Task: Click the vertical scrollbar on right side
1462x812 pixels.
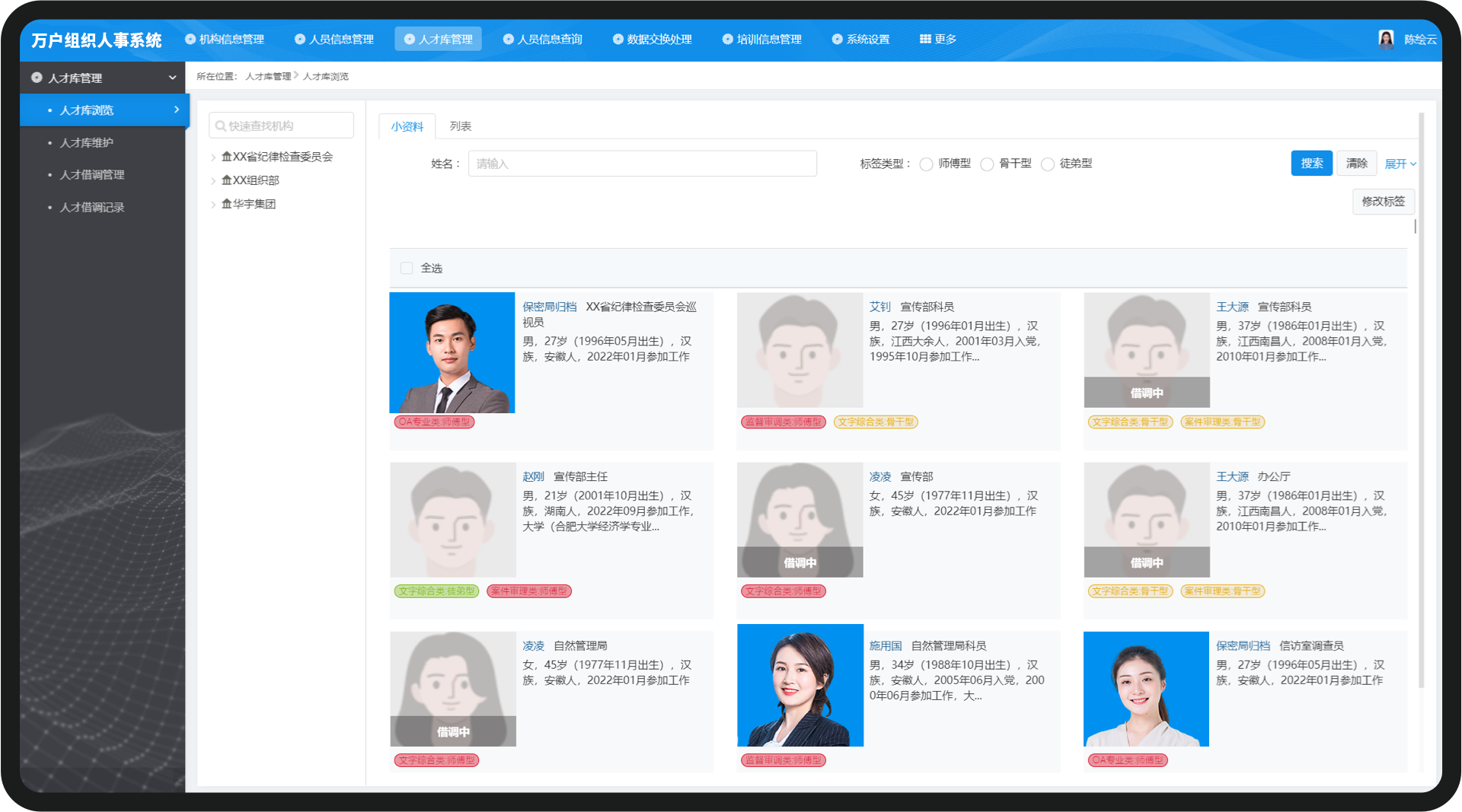Action: click(1421, 400)
